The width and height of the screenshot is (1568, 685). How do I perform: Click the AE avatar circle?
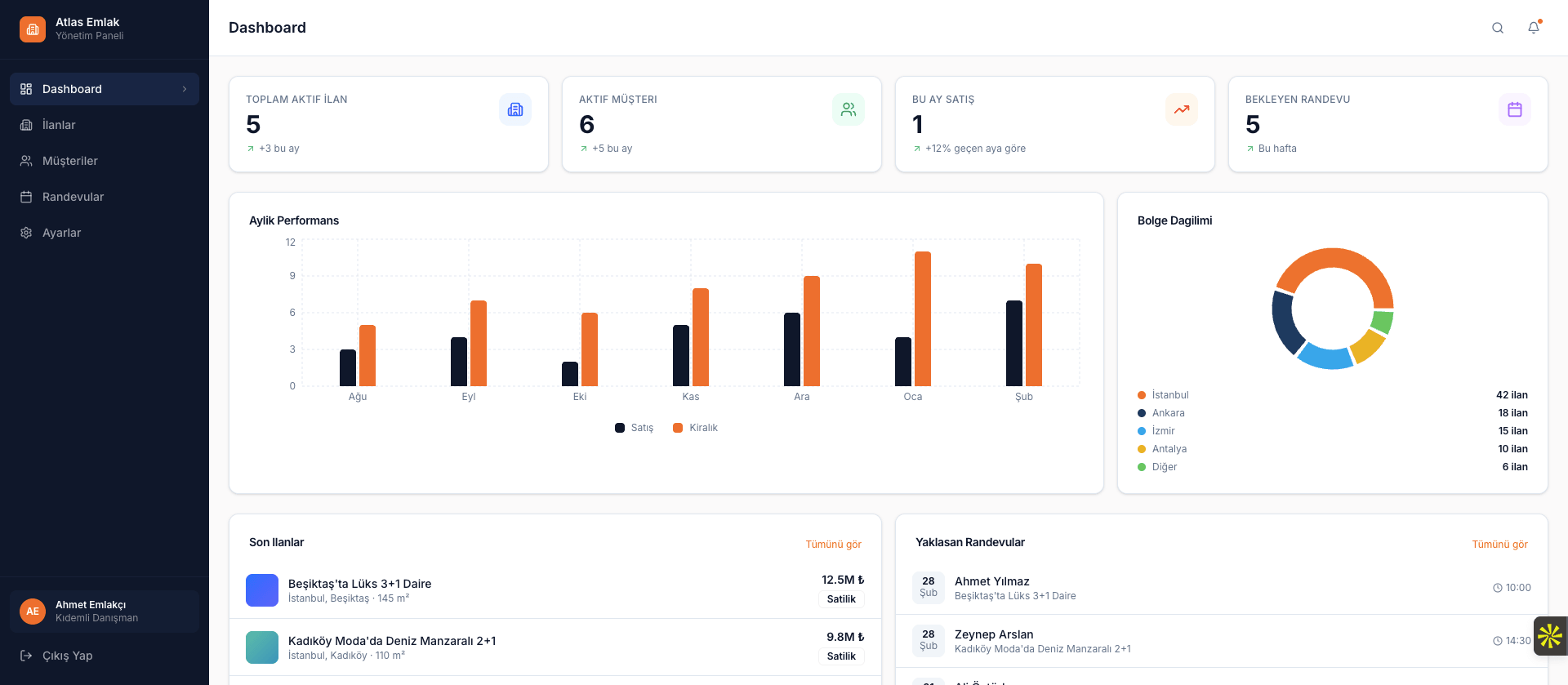pyautogui.click(x=33, y=612)
